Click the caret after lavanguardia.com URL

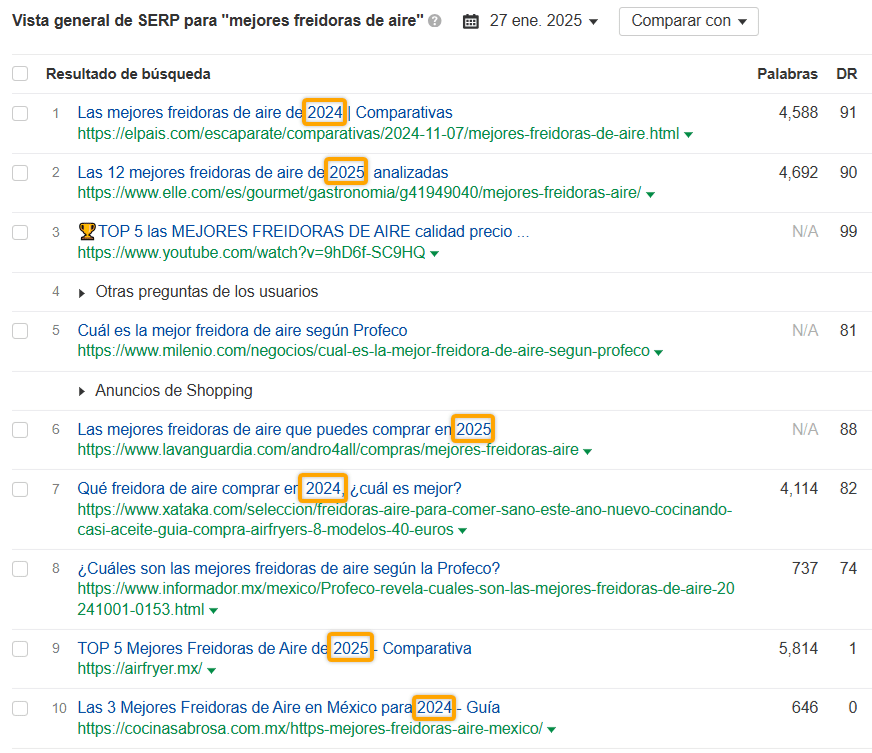coord(588,451)
